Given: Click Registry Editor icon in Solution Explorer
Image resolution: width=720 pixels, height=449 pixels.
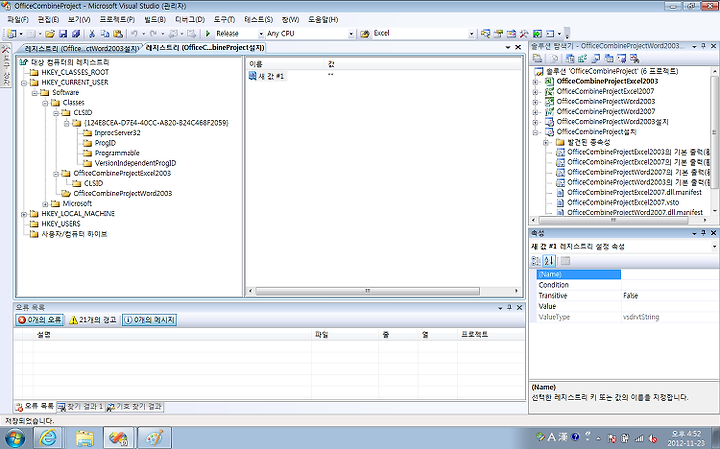Looking at the screenshot, I should point(583,58).
